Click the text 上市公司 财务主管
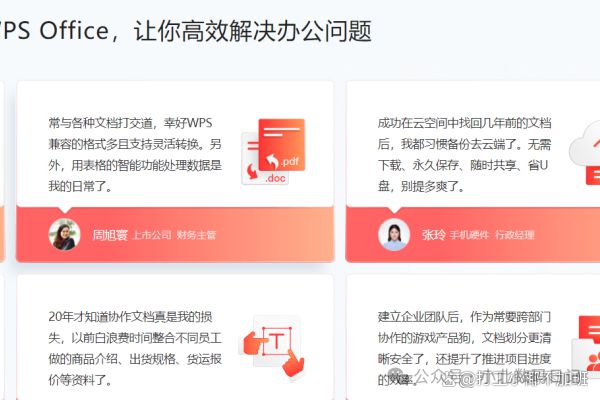Screen dimensions: 600x400 (x=174, y=235)
